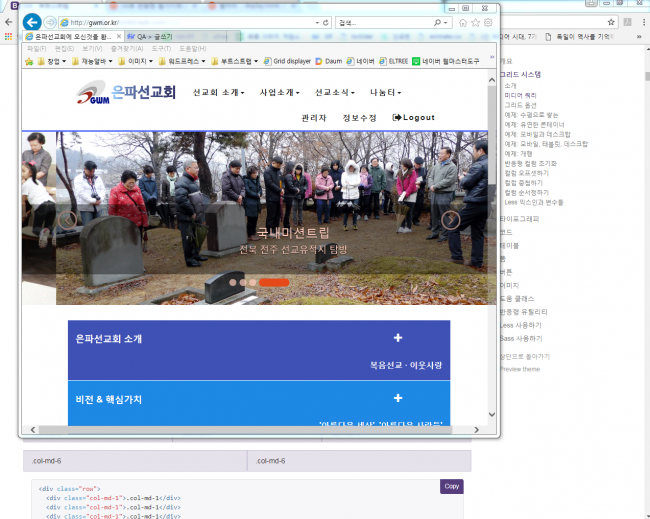The width and height of the screenshot is (650, 519).
Task: Open the 즐겨찾기(A) menu
Action: 127,49
